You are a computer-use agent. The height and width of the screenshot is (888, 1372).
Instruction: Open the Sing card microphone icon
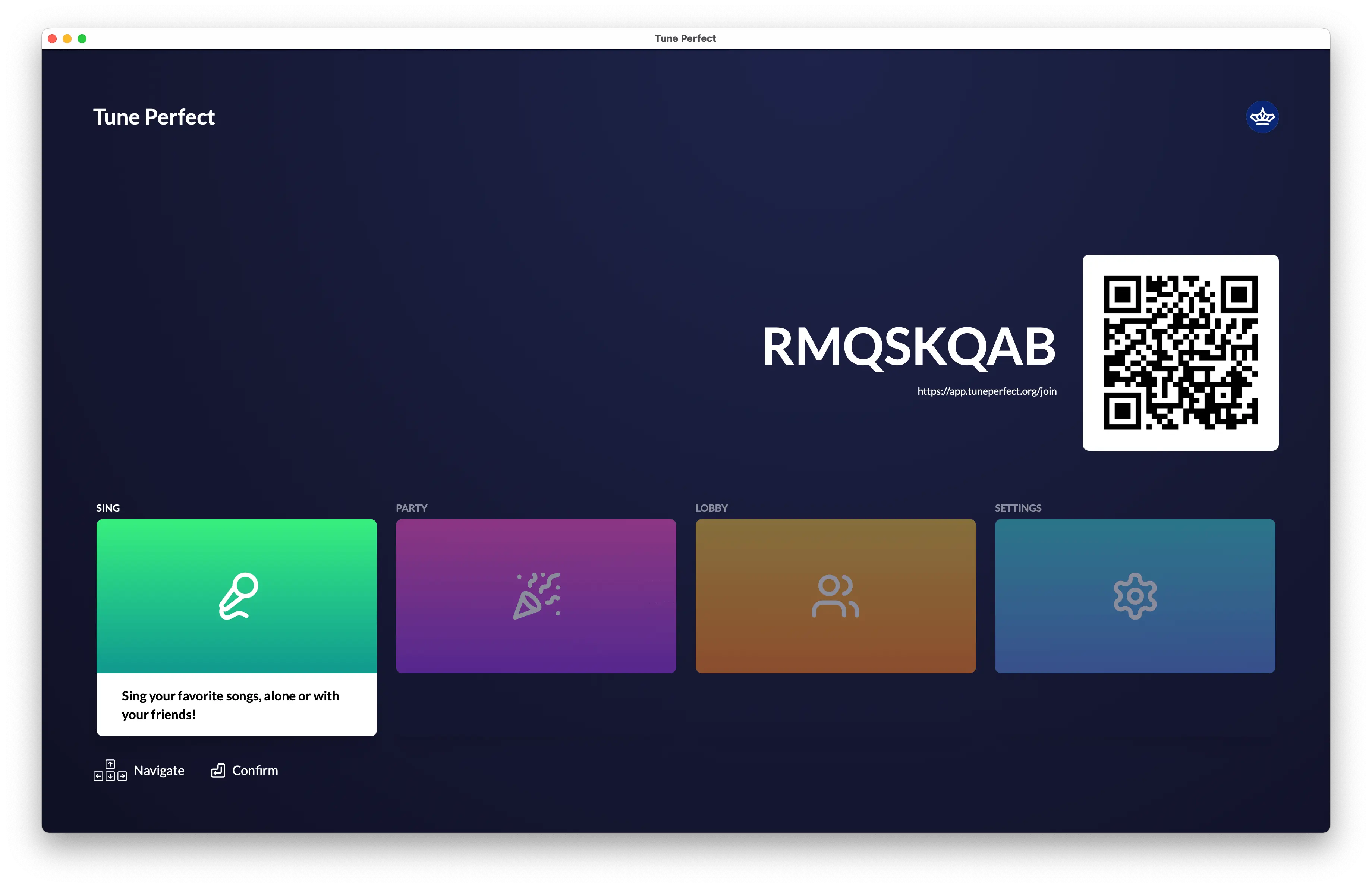click(x=239, y=596)
